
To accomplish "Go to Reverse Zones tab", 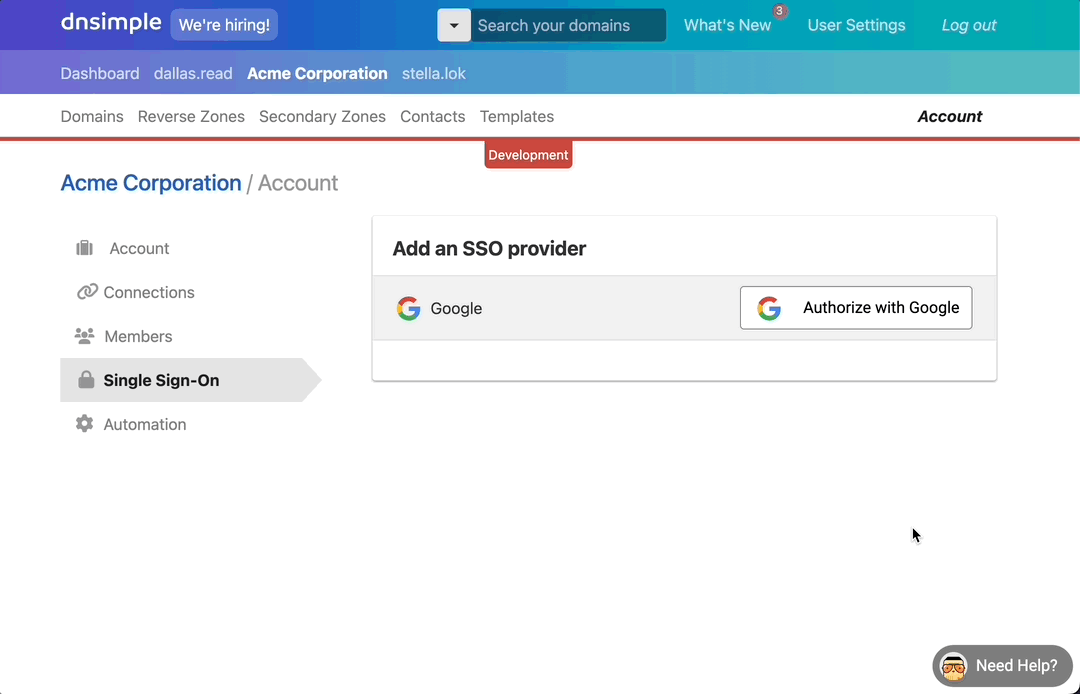I will [x=191, y=117].
